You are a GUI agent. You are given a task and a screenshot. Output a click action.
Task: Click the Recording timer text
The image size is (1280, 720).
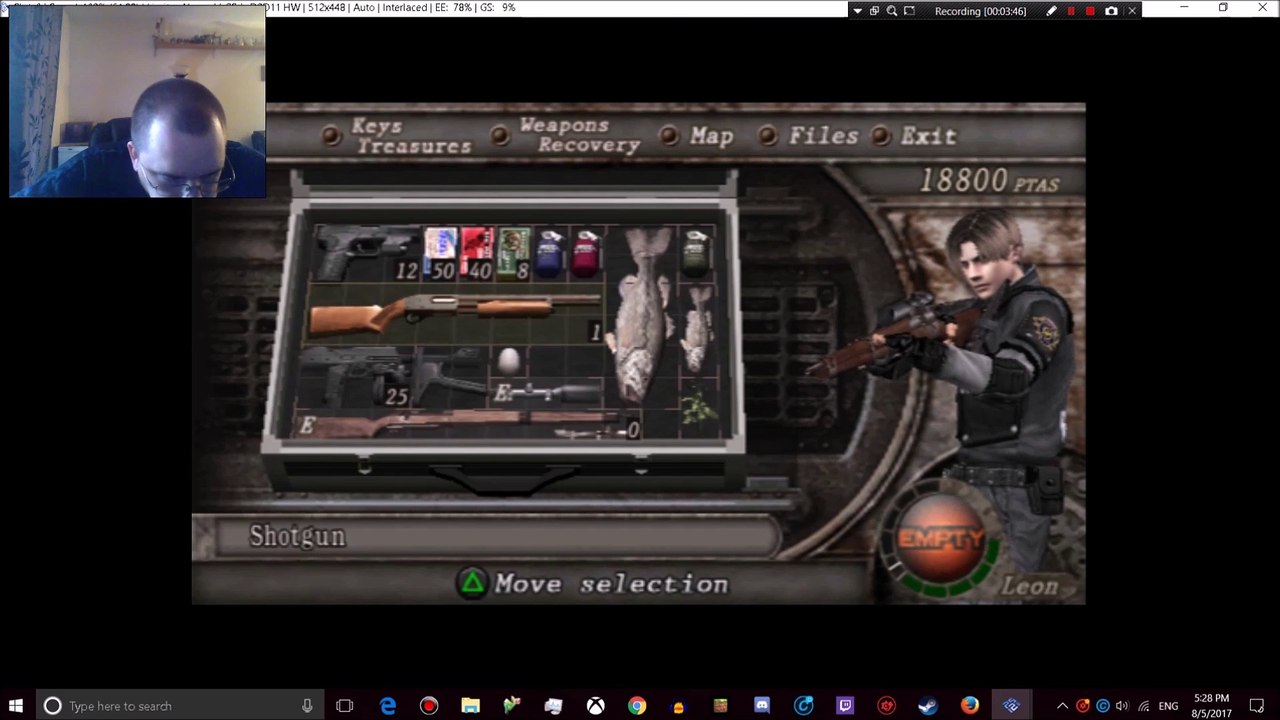point(980,11)
